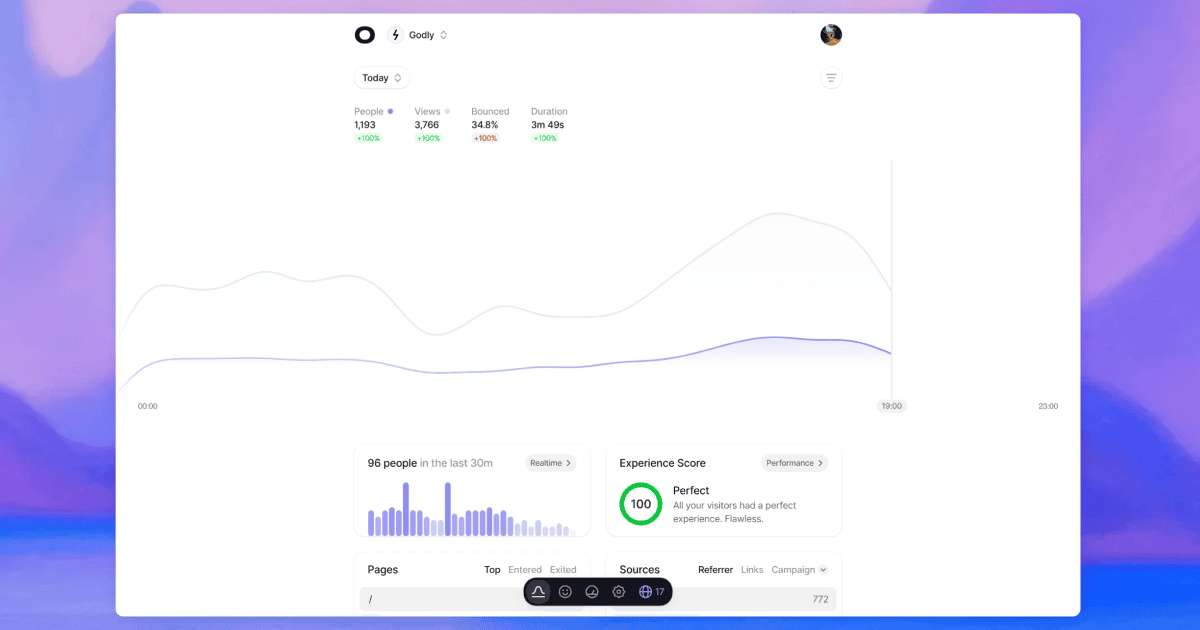Image resolution: width=1200 pixels, height=630 pixels.
Task: Expand the Godly site selector
Action: pos(428,35)
